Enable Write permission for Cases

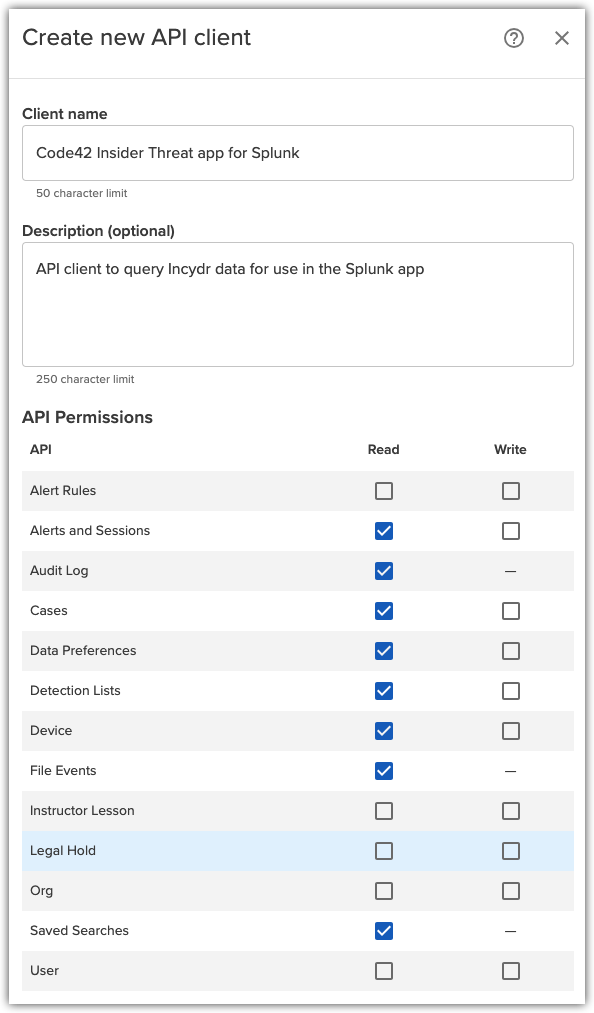click(x=511, y=610)
